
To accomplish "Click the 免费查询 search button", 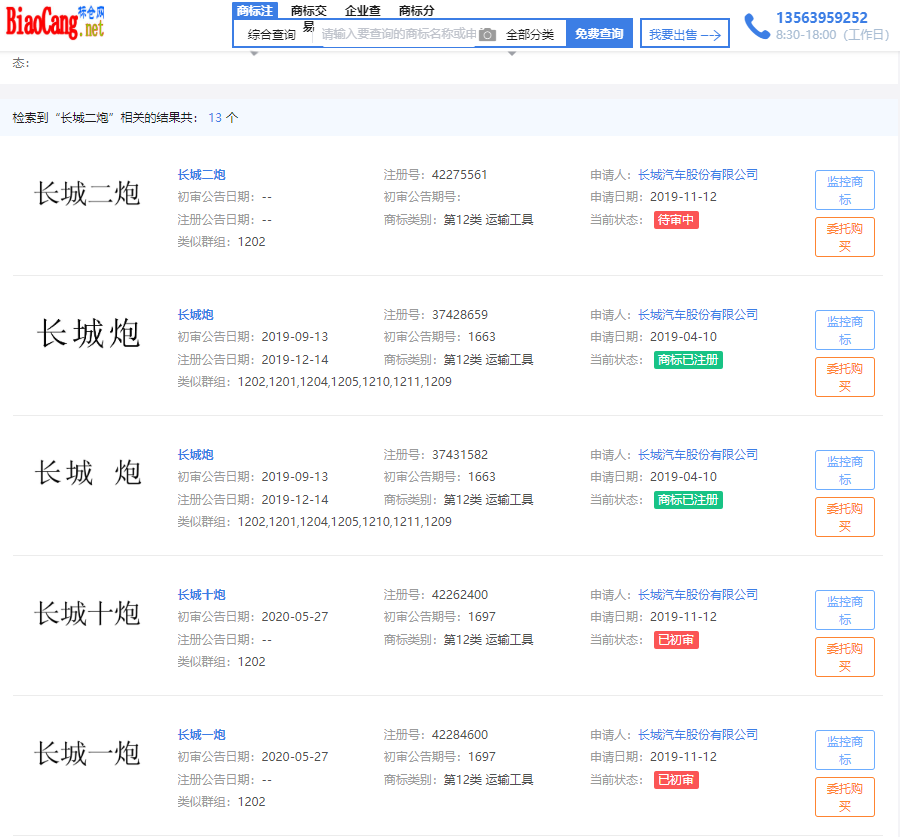I will click(599, 33).
